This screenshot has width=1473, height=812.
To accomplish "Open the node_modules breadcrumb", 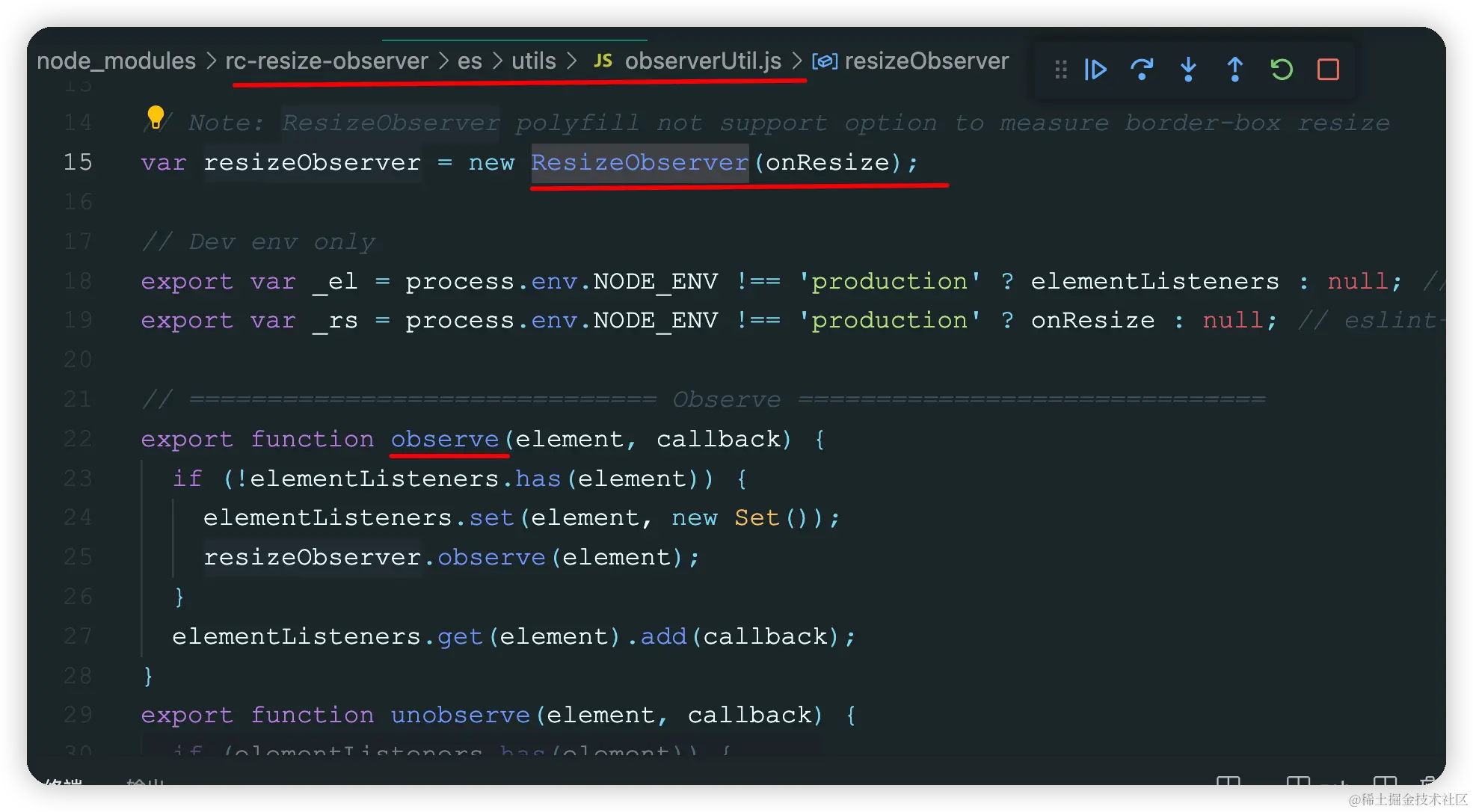I will click(116, 61).
